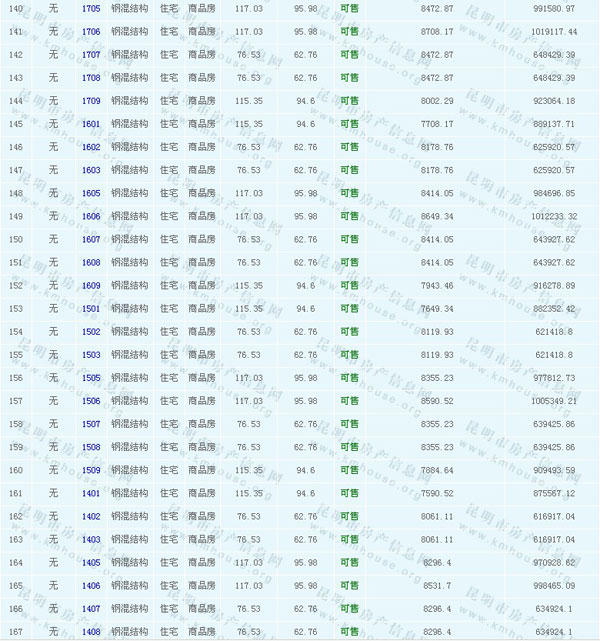
Task: Open room 1509 link
Action: tap(91, 470)
